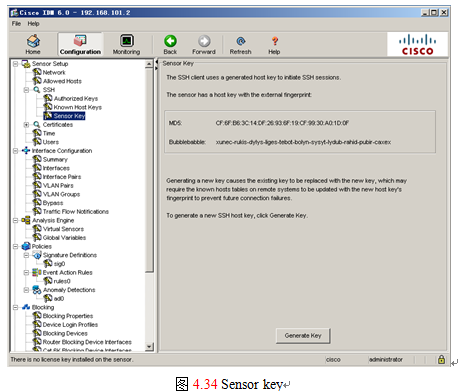The image size is (473, 391).
Task: Open Interface Pairs in the tree
Action: (62, 177)
